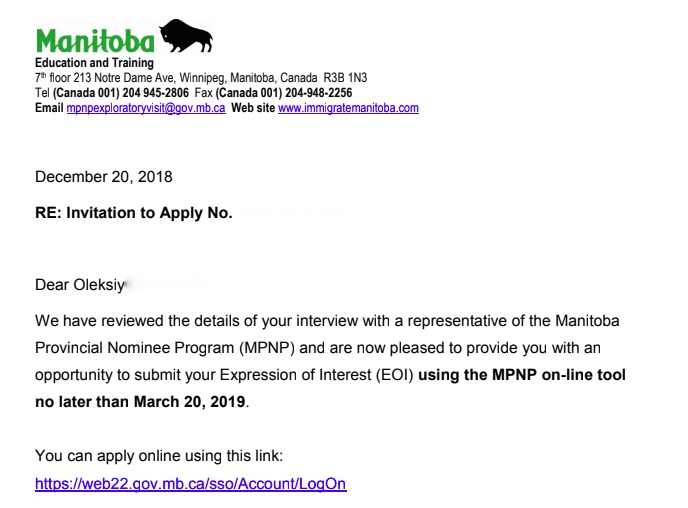688x508 pixels.
Task: Open the web22.gov.mb.ca LogOn link
Action: 190,484
